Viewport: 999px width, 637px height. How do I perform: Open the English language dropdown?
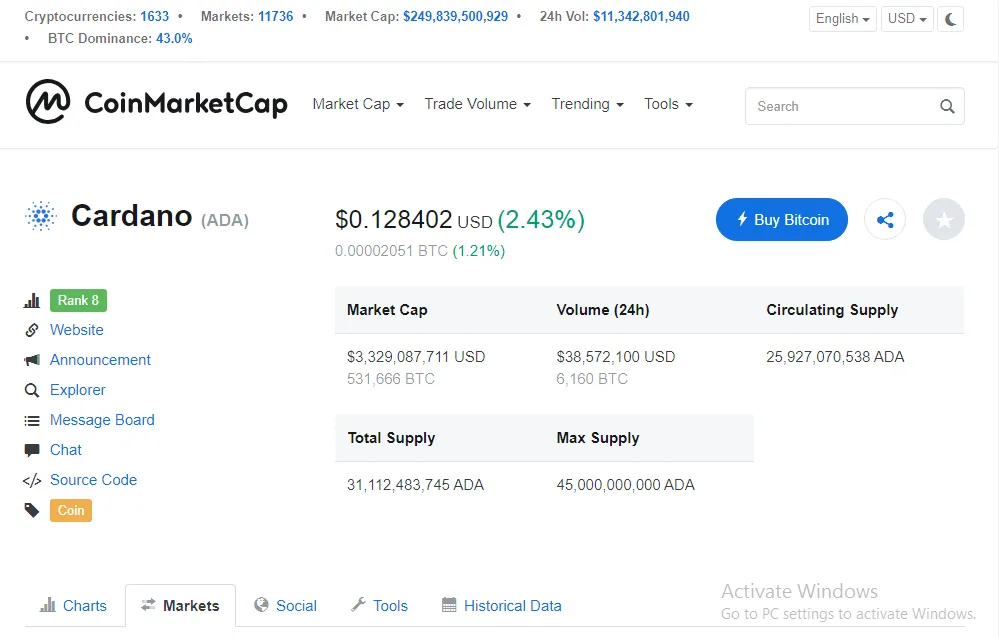click(842, 18)
